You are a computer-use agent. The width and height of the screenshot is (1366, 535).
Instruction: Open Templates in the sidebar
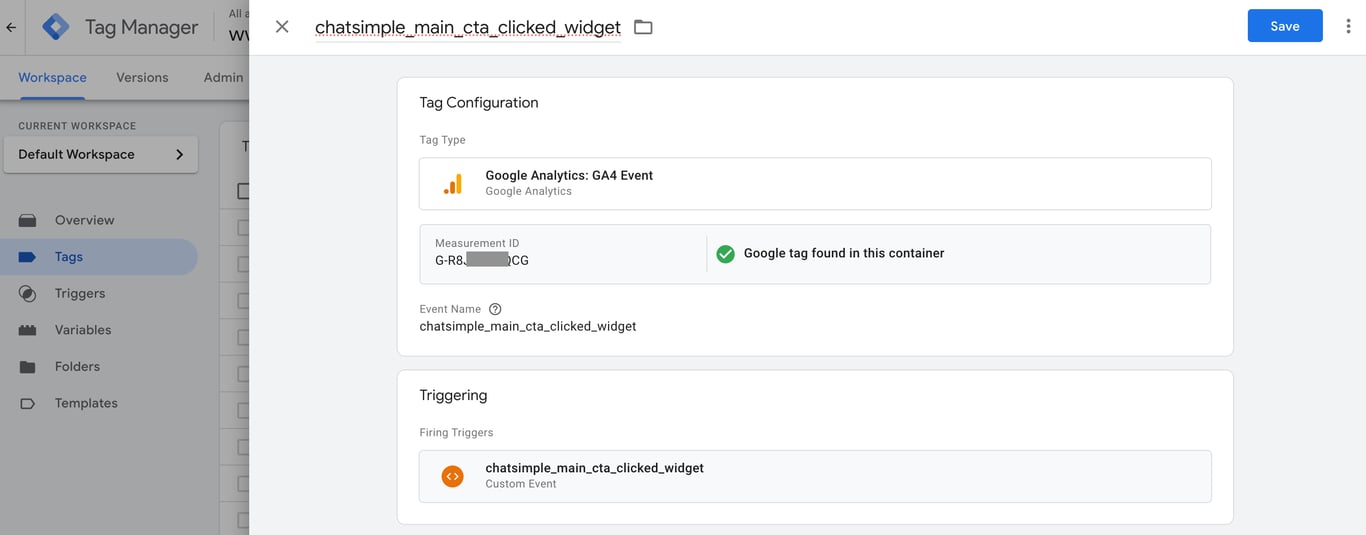[86, 403]
